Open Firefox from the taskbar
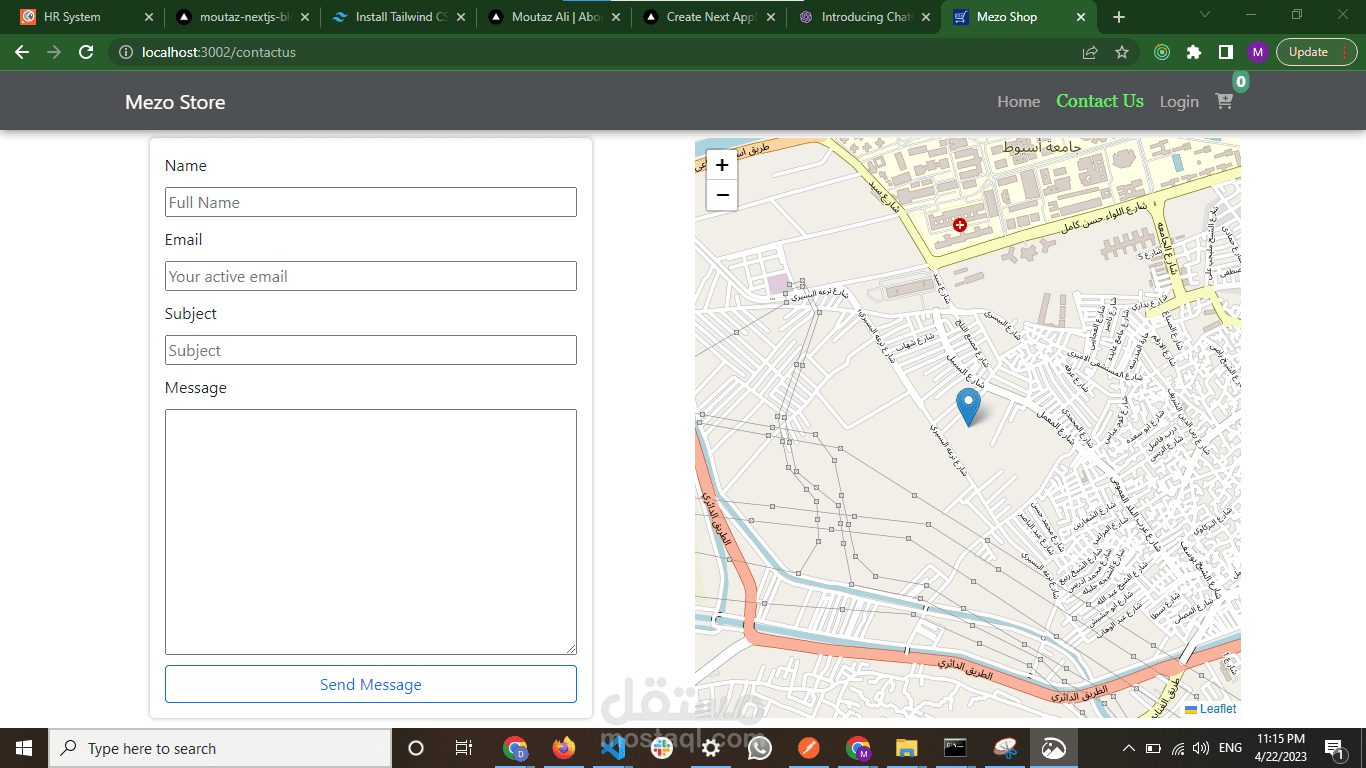The image size is (1366, 768). [564, 748]
